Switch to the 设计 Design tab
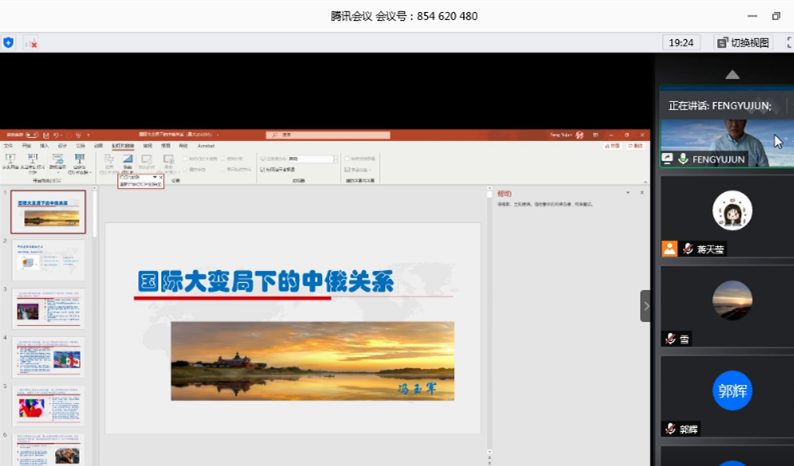794x466 pixels. point(62,146)
